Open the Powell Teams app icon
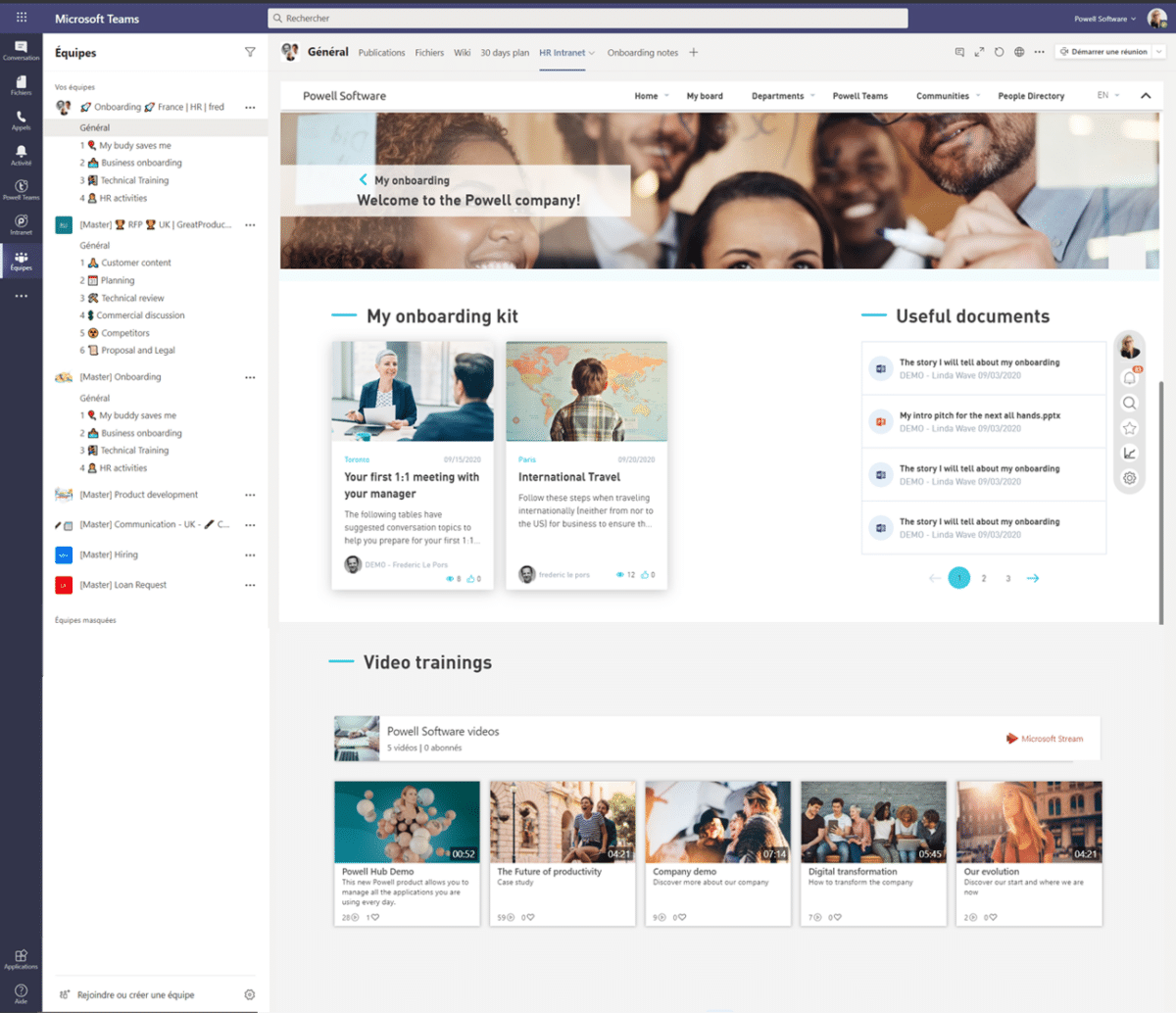The height and width of the screenshot is (1013, 1176). coord(21,187)
